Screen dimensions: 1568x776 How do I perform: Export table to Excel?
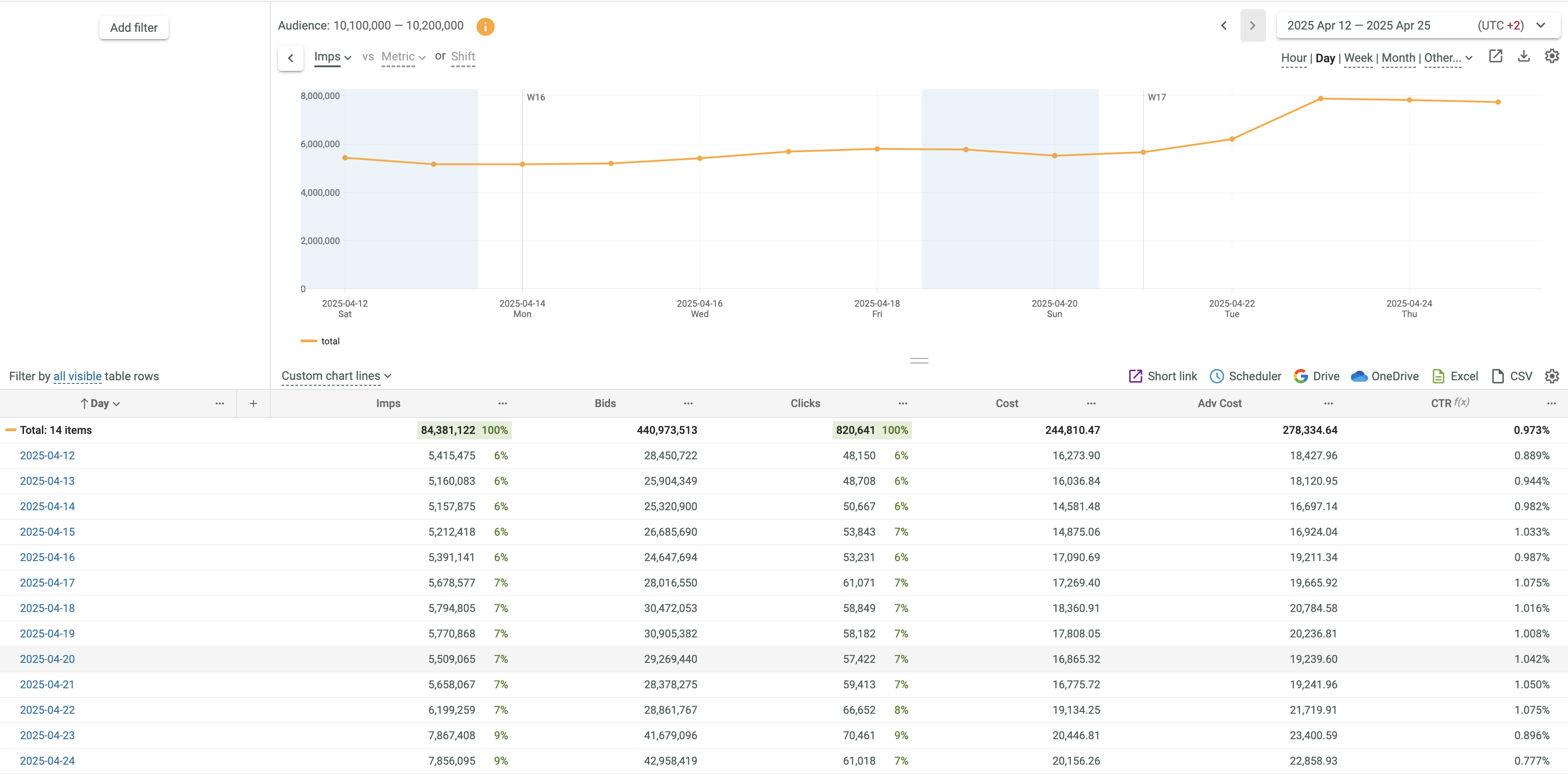pos(1455,376)
